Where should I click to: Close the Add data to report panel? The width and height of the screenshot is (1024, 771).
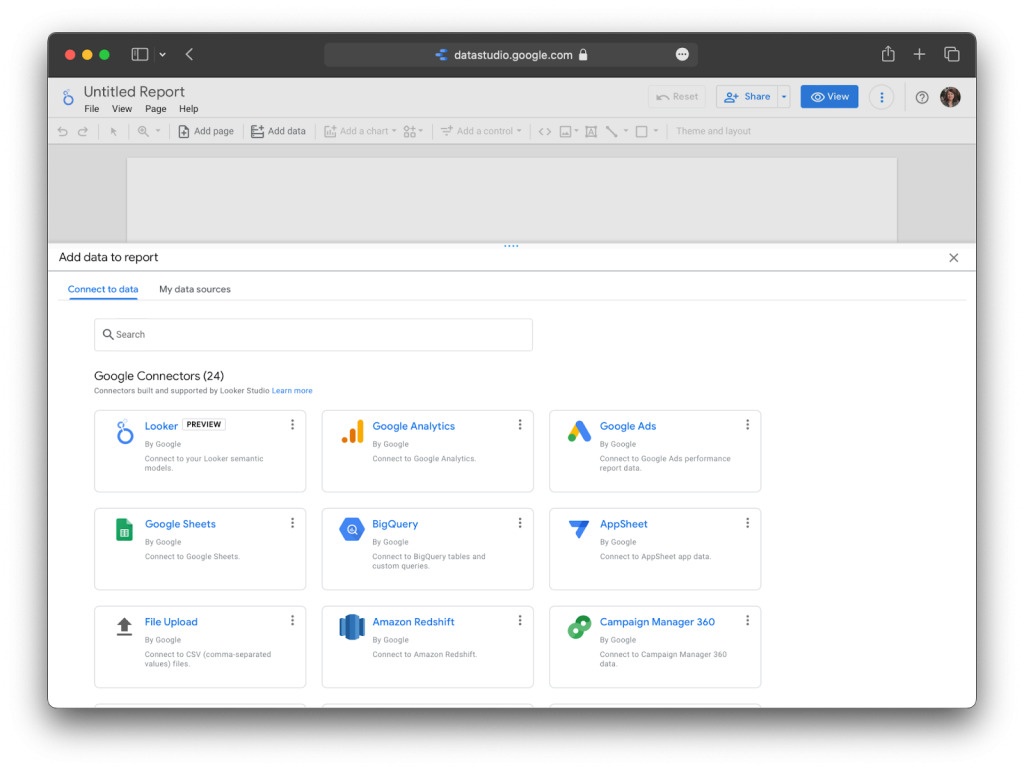953,258
